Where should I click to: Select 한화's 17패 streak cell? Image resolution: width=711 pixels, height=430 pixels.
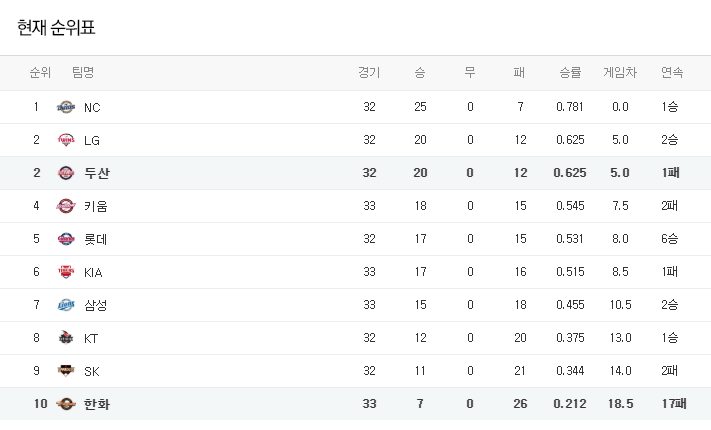[x=674, y=404]
